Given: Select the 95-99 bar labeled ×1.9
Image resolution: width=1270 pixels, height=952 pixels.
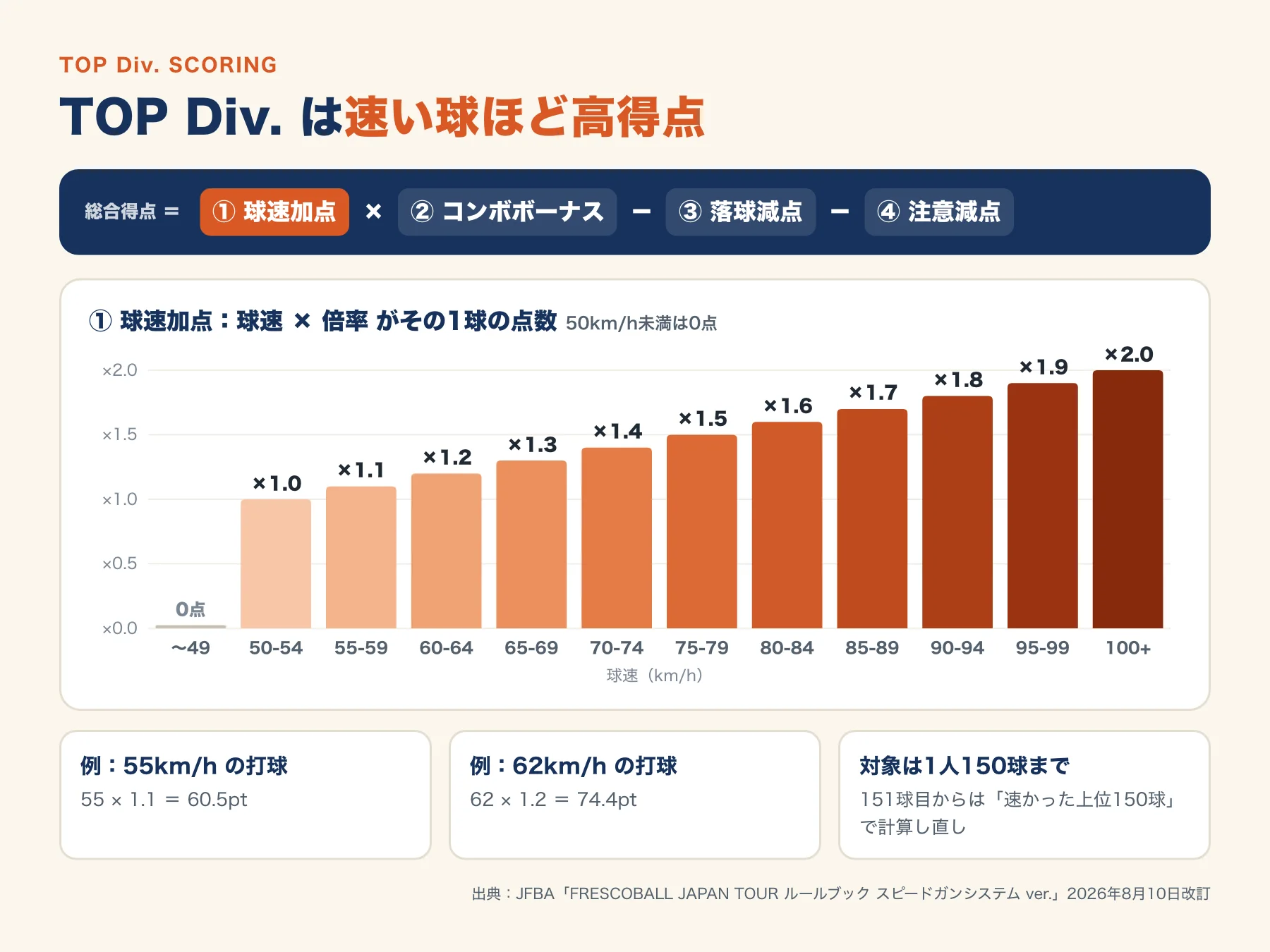Looking at the screenshot, I should pos(1043,506).
